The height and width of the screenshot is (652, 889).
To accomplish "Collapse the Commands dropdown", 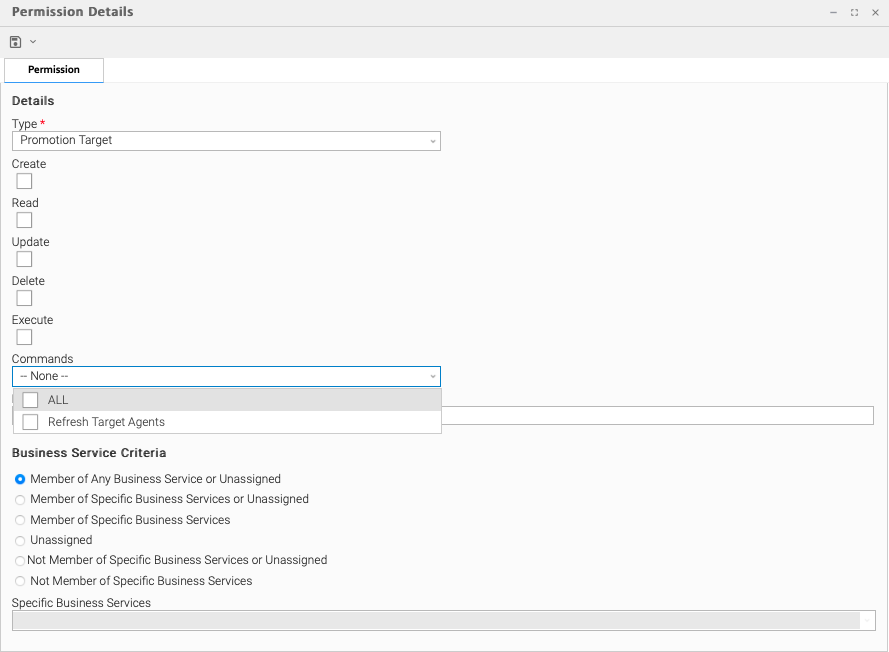I will 433,377.
